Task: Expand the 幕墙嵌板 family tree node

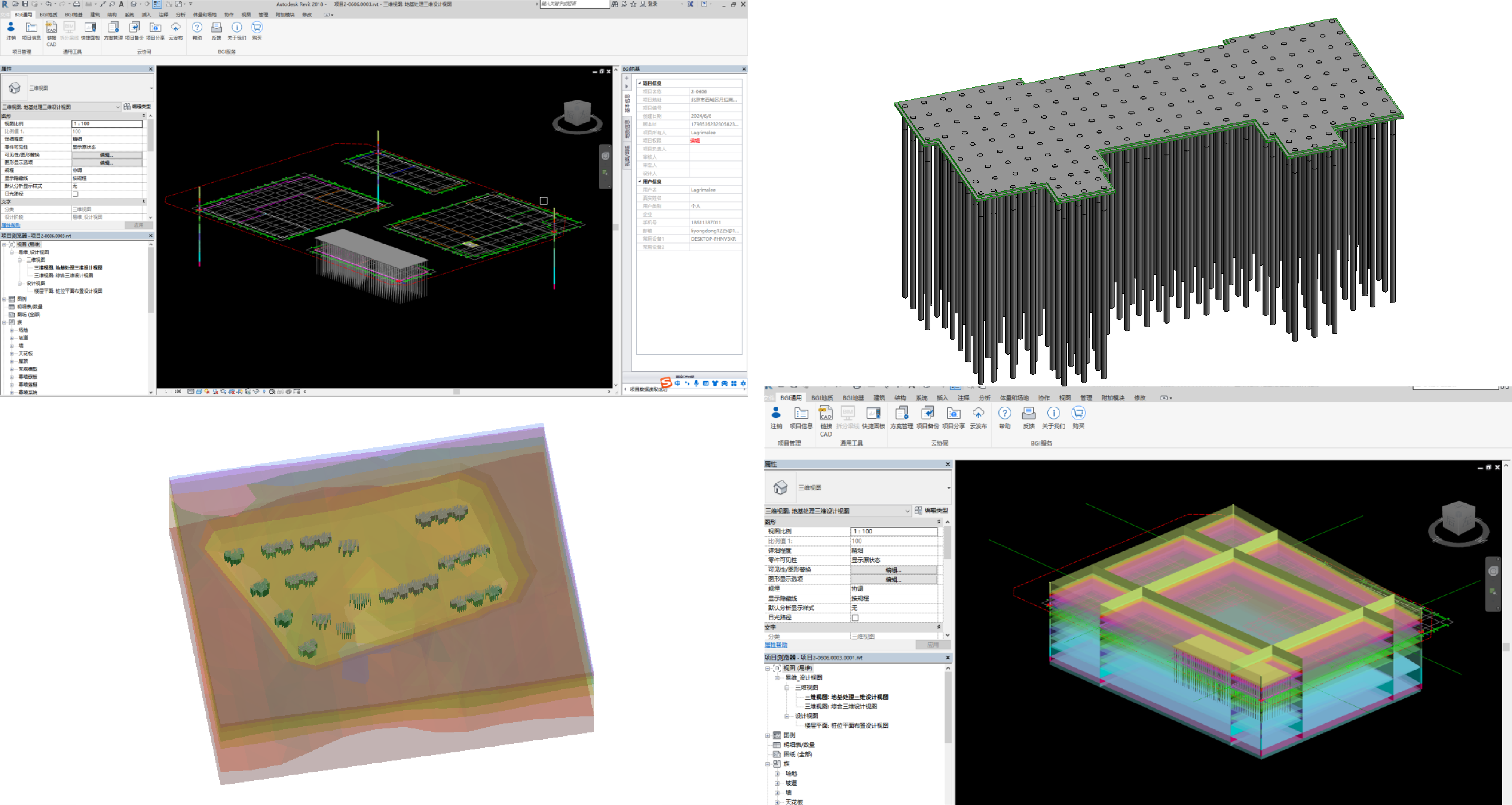Action: click(12, 377)
